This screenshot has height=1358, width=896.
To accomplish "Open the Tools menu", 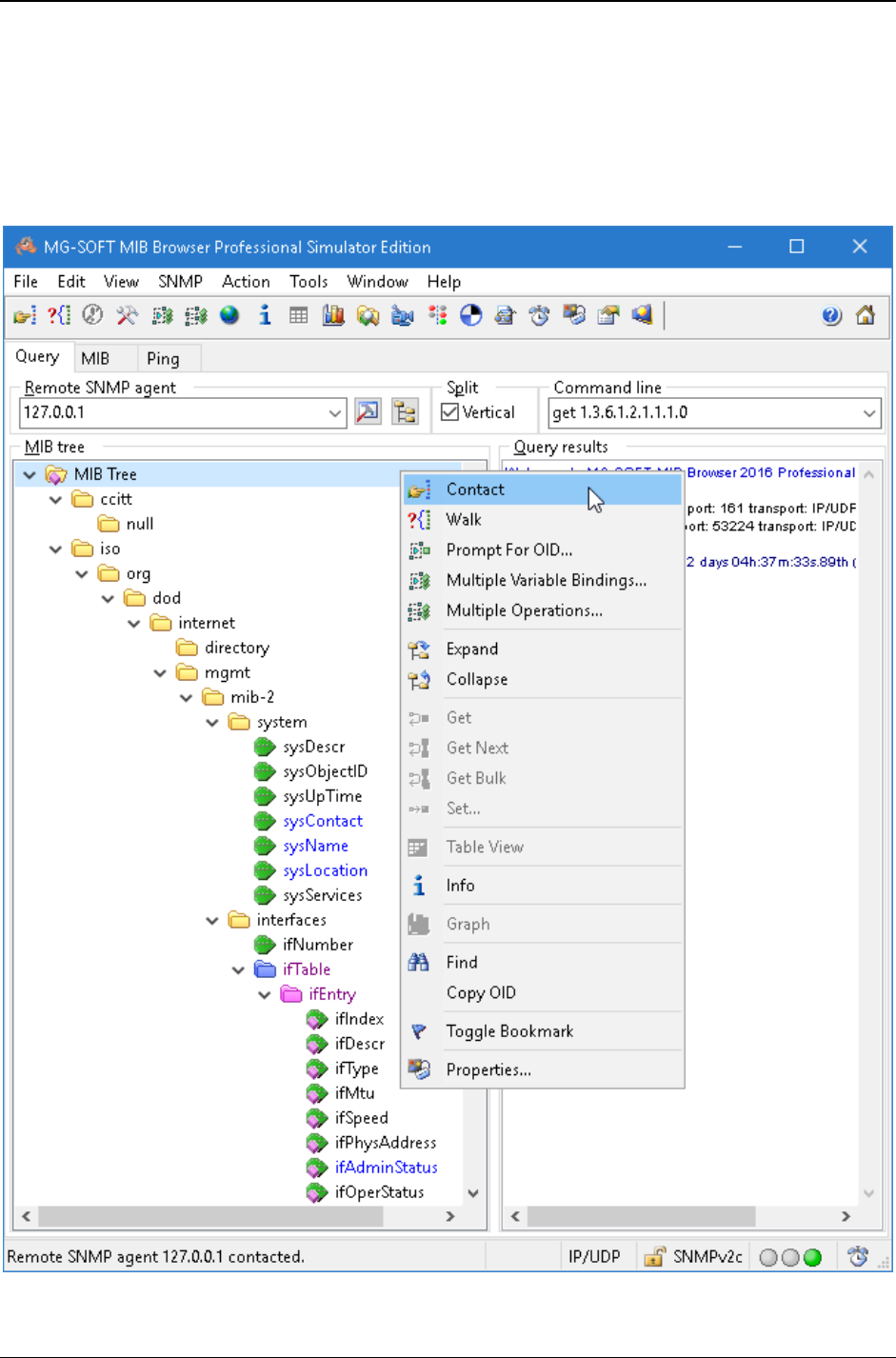I will point(309,282).
